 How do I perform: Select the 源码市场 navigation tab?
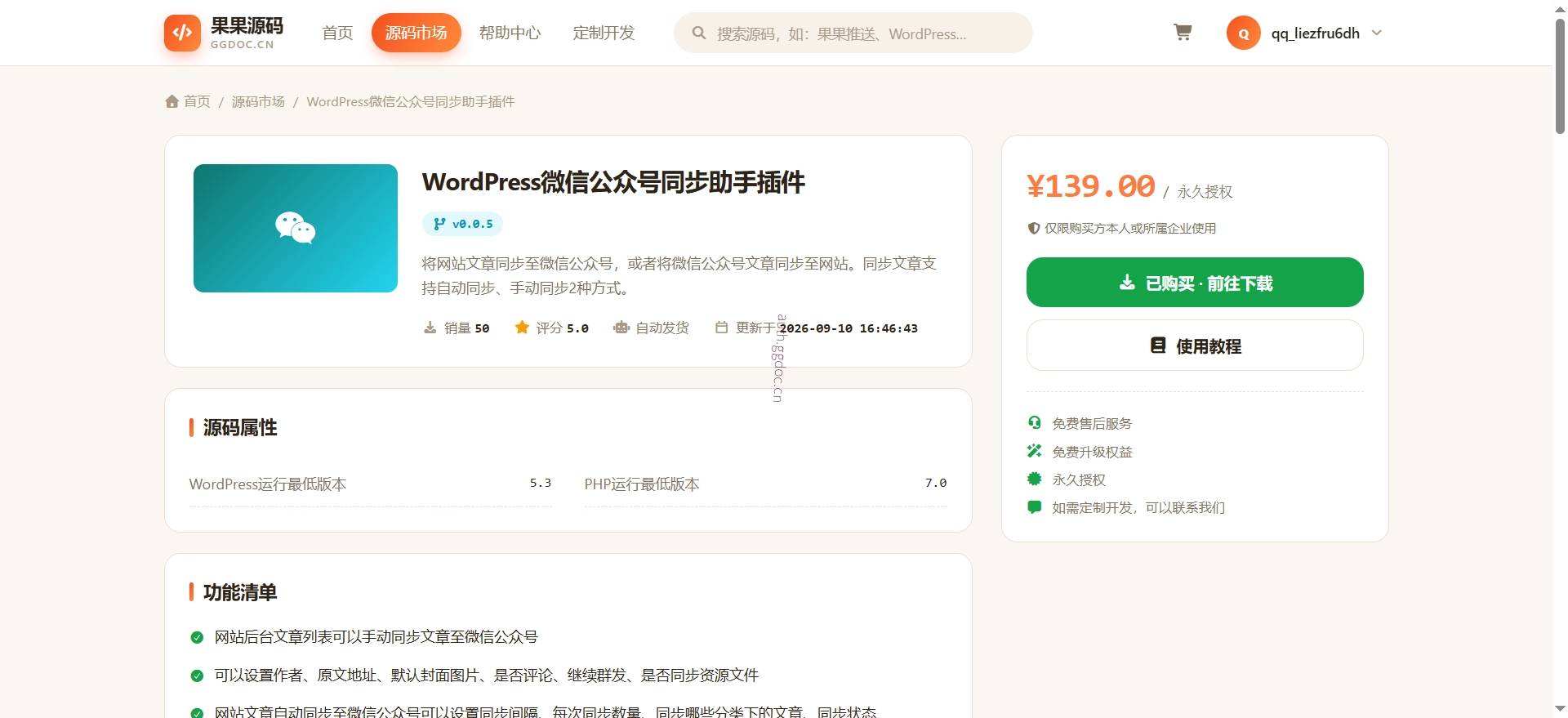coord(416,33)
